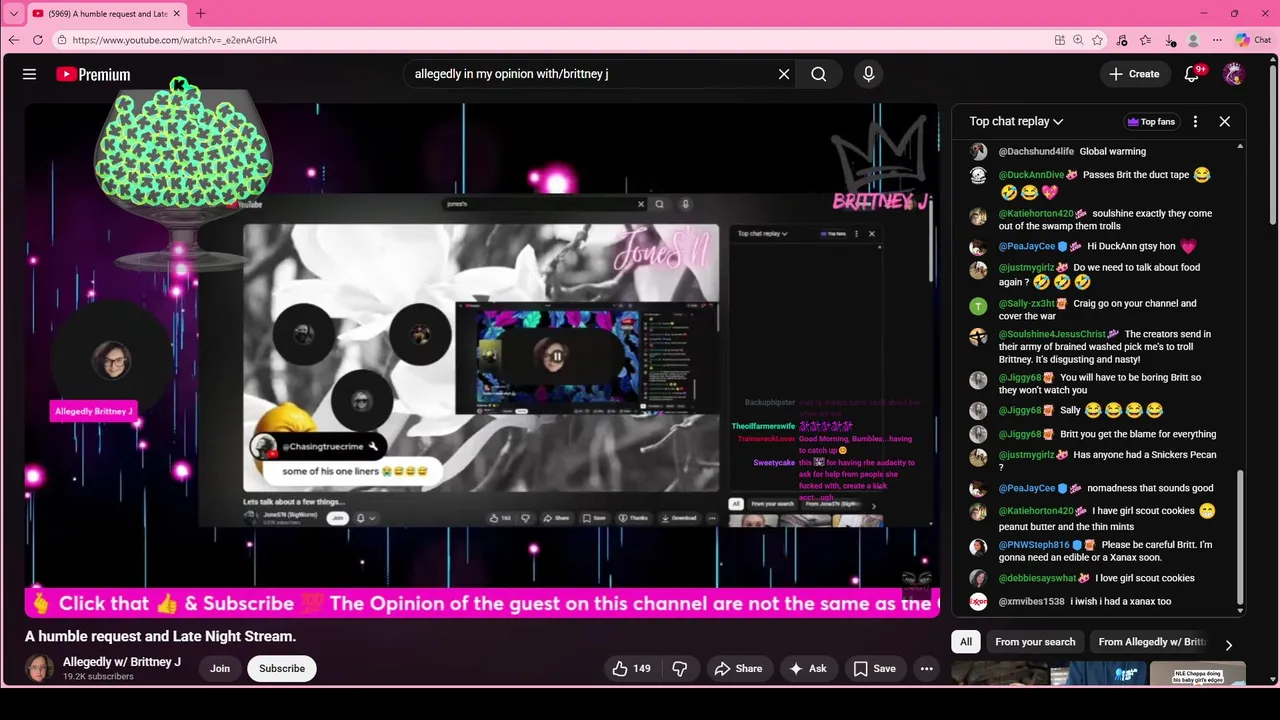Show Top fans leaderboard
This screenshot has height=720, width=1280.
pos(1151,122)
